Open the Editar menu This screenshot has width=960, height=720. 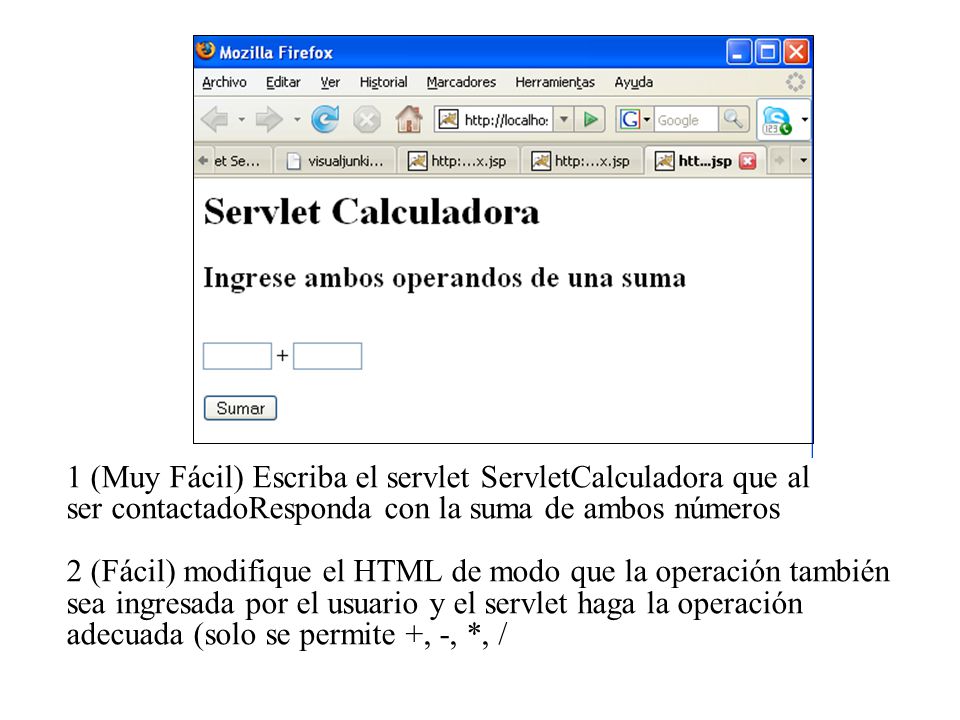point(283,82)
